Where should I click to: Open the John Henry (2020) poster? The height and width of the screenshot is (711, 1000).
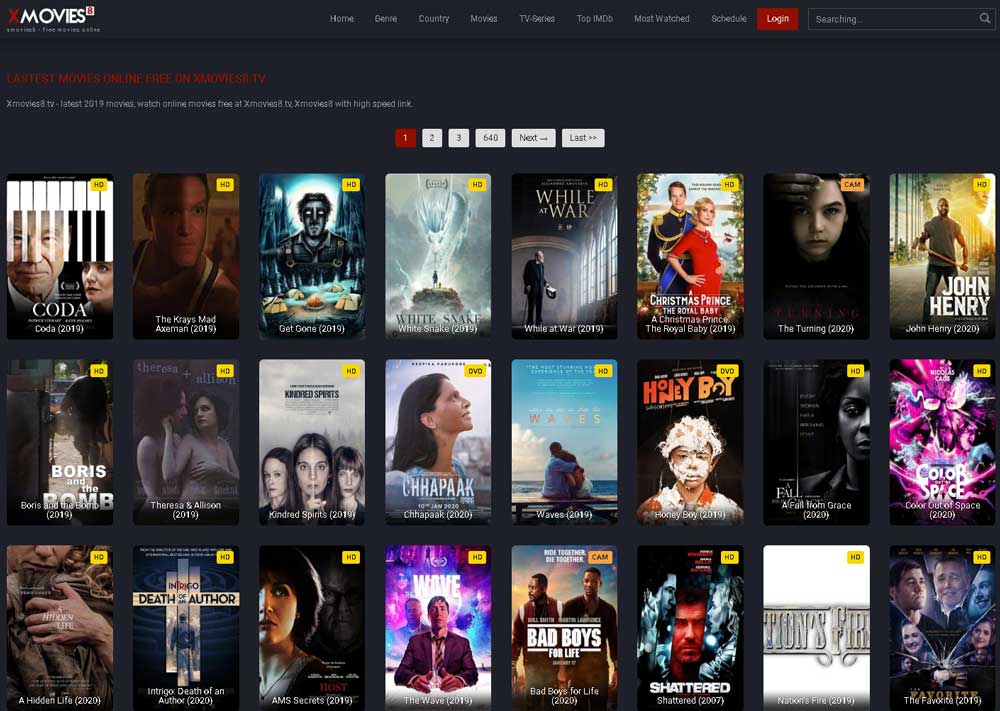click(943, 256)
